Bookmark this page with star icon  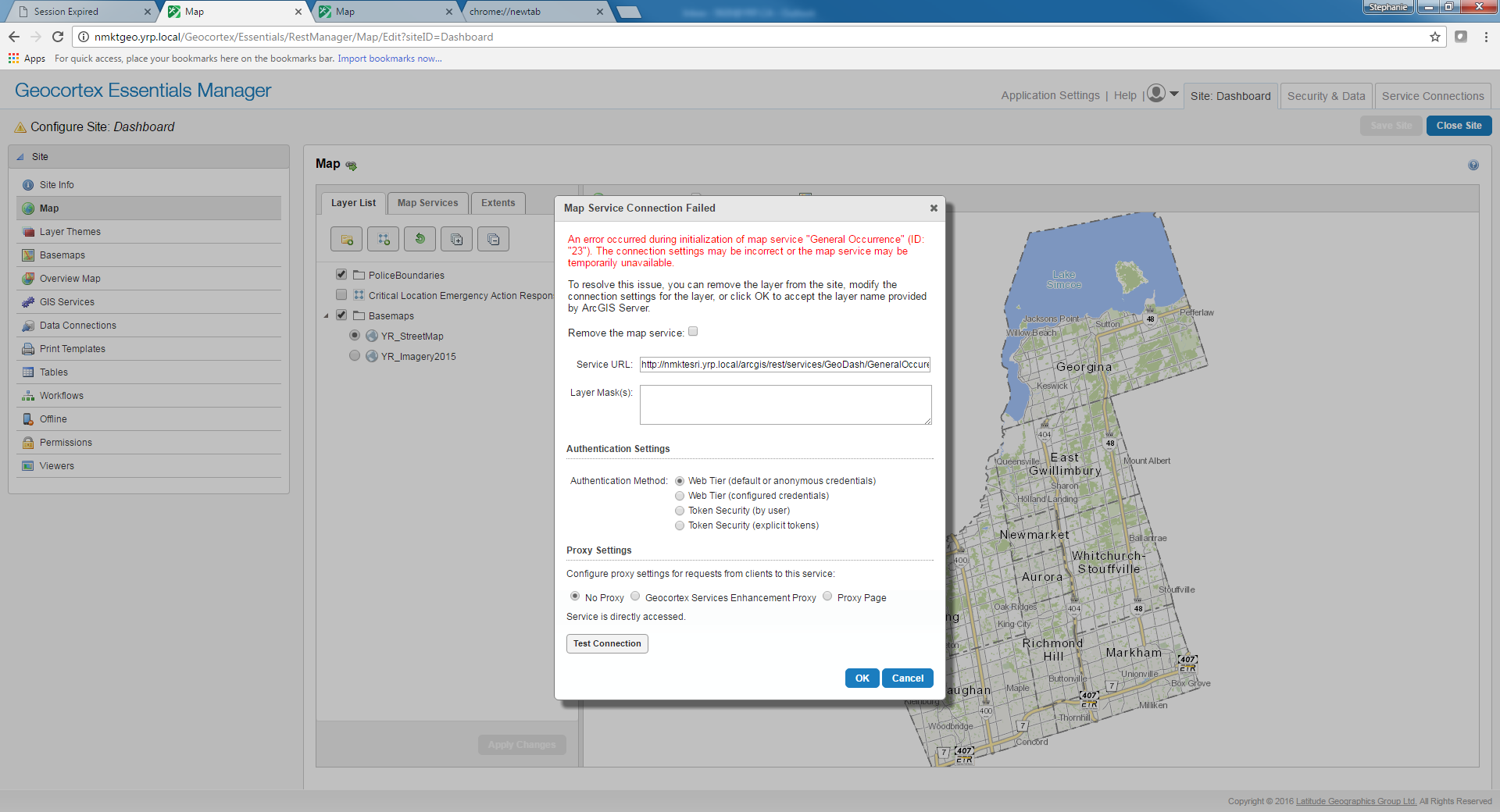(x=1434, y=37)
